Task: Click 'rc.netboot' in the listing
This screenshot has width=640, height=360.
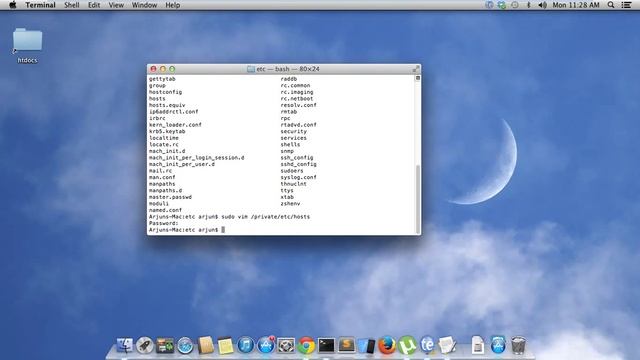Action: pyautogui.click(x=297, y=98)
